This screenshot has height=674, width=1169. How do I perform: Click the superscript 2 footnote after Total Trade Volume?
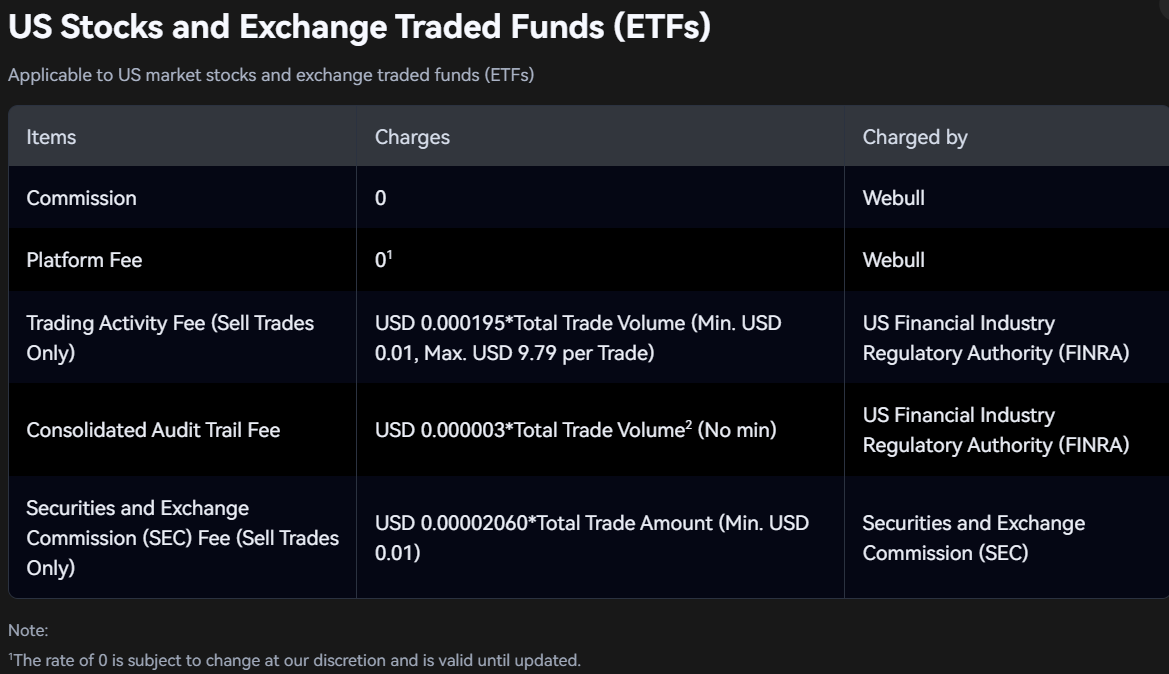pyautogui.click(x=689, y=424)
